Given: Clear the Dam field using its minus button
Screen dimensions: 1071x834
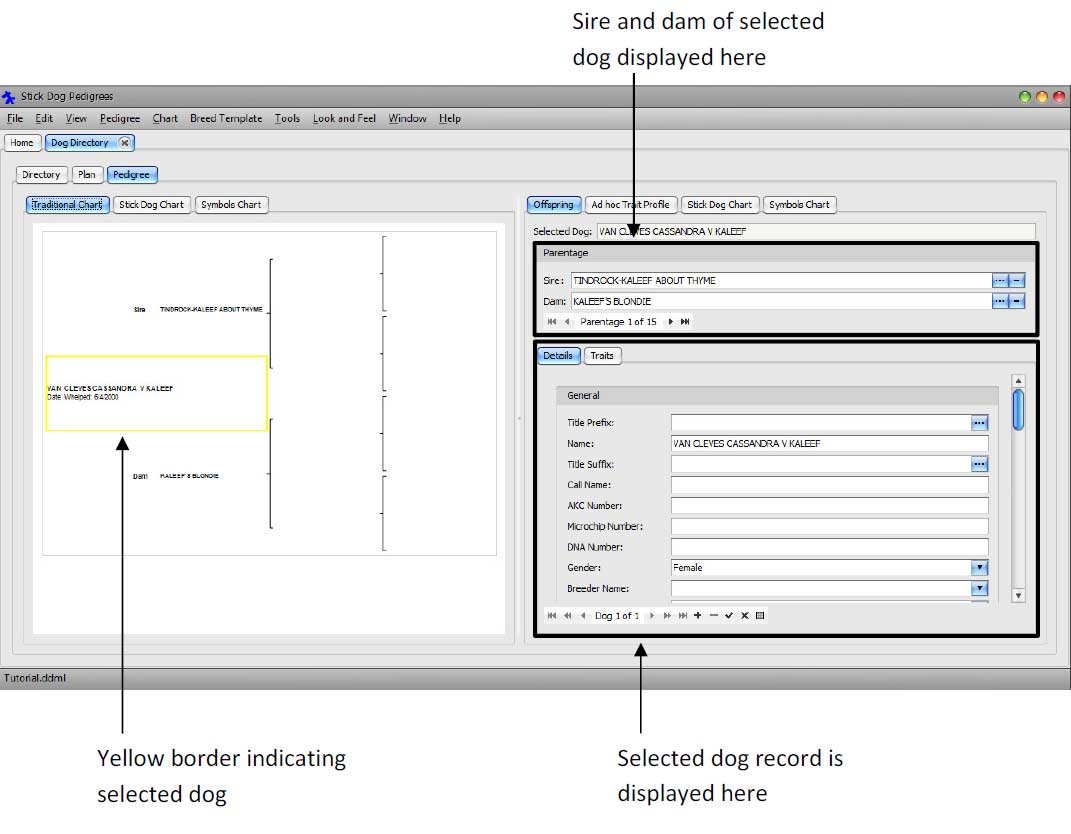Looking at the screenshot, I should [x=1018, y=300].
